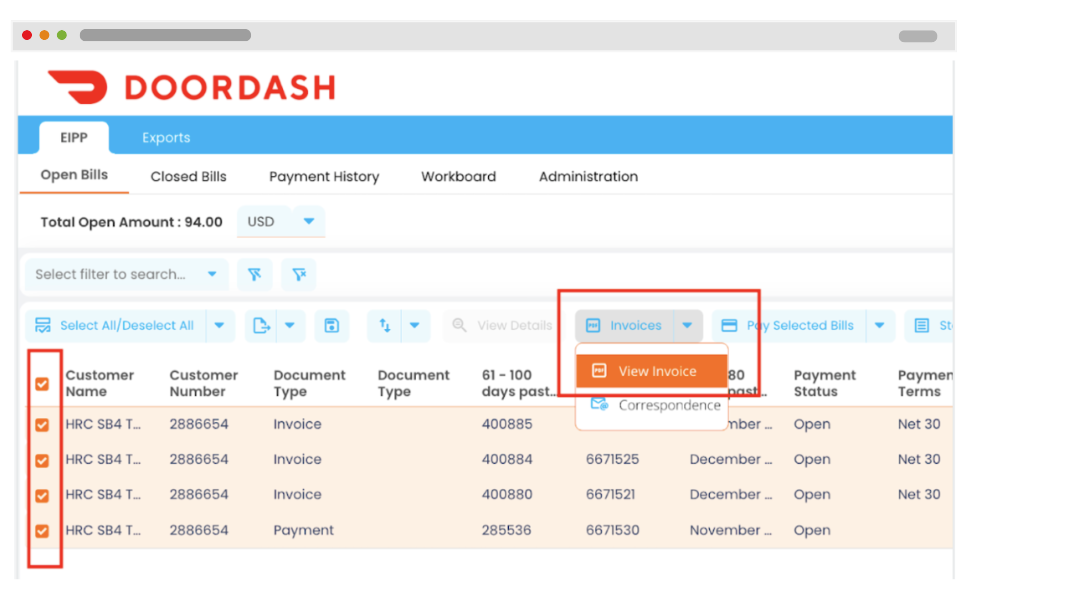
Task: Choose Correspondence from the menu
Action: click(652, 405)
